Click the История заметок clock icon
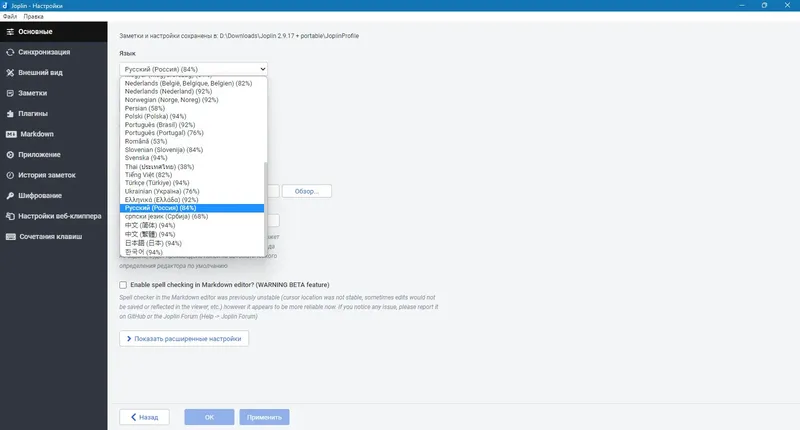This screenshot has height=430, width=800. click(x=10, y=175)
